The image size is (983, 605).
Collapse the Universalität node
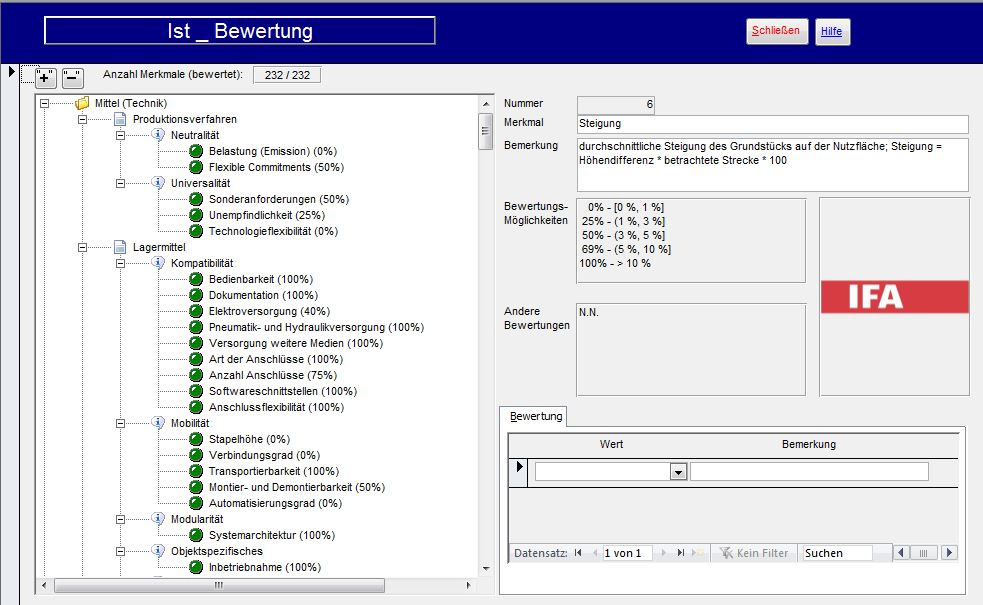click(x=120, y=183)
